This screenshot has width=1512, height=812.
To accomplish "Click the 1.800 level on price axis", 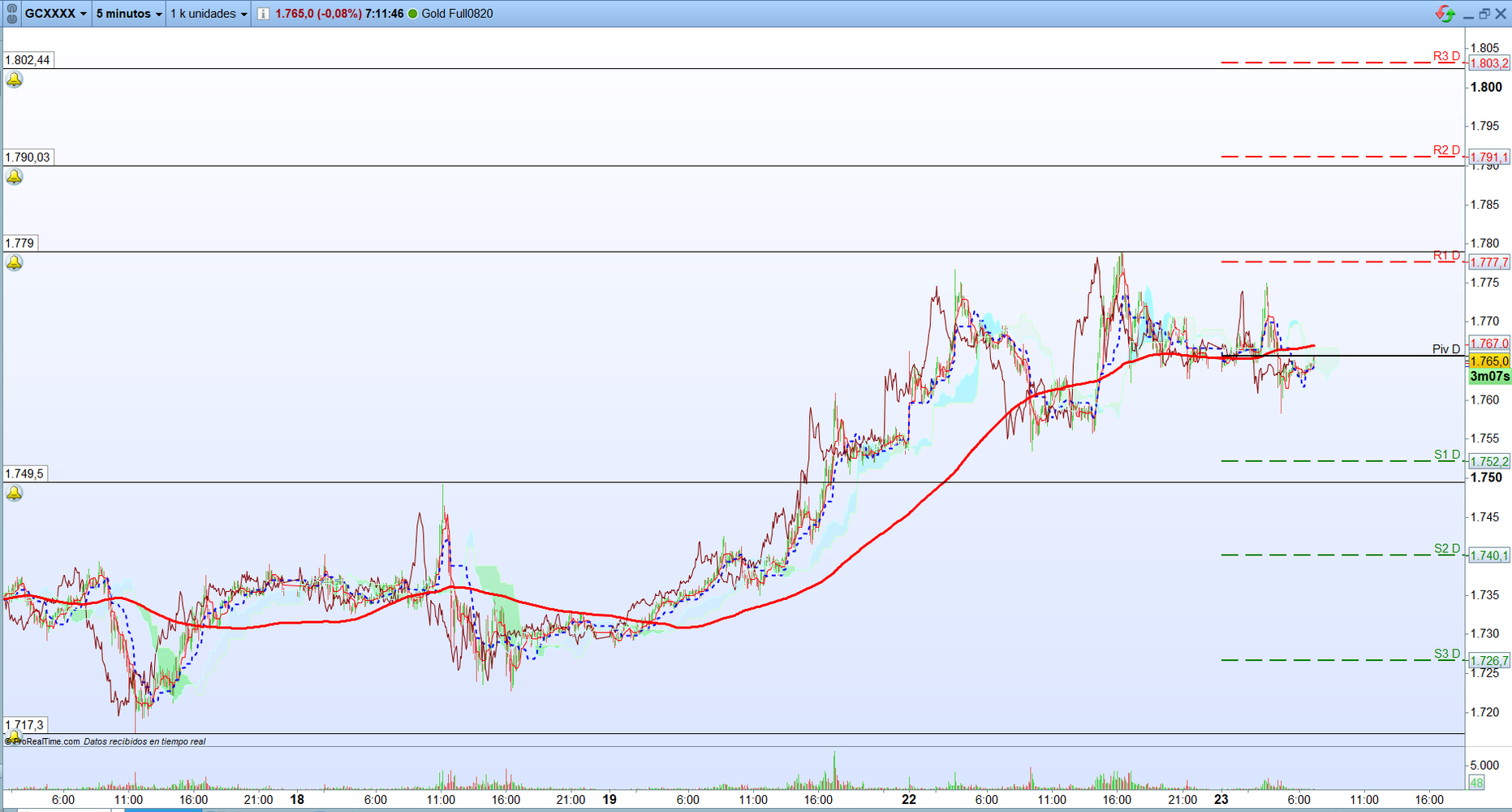I will point(1486,88).
